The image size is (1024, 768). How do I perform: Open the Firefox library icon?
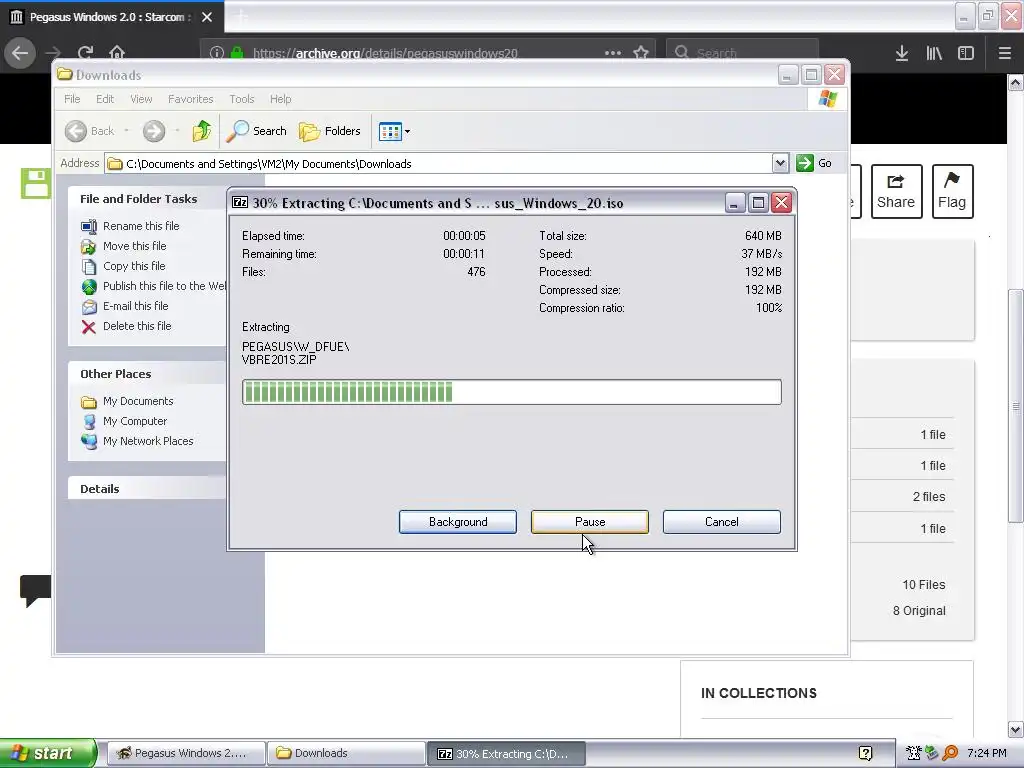click(x=934, y=53)
